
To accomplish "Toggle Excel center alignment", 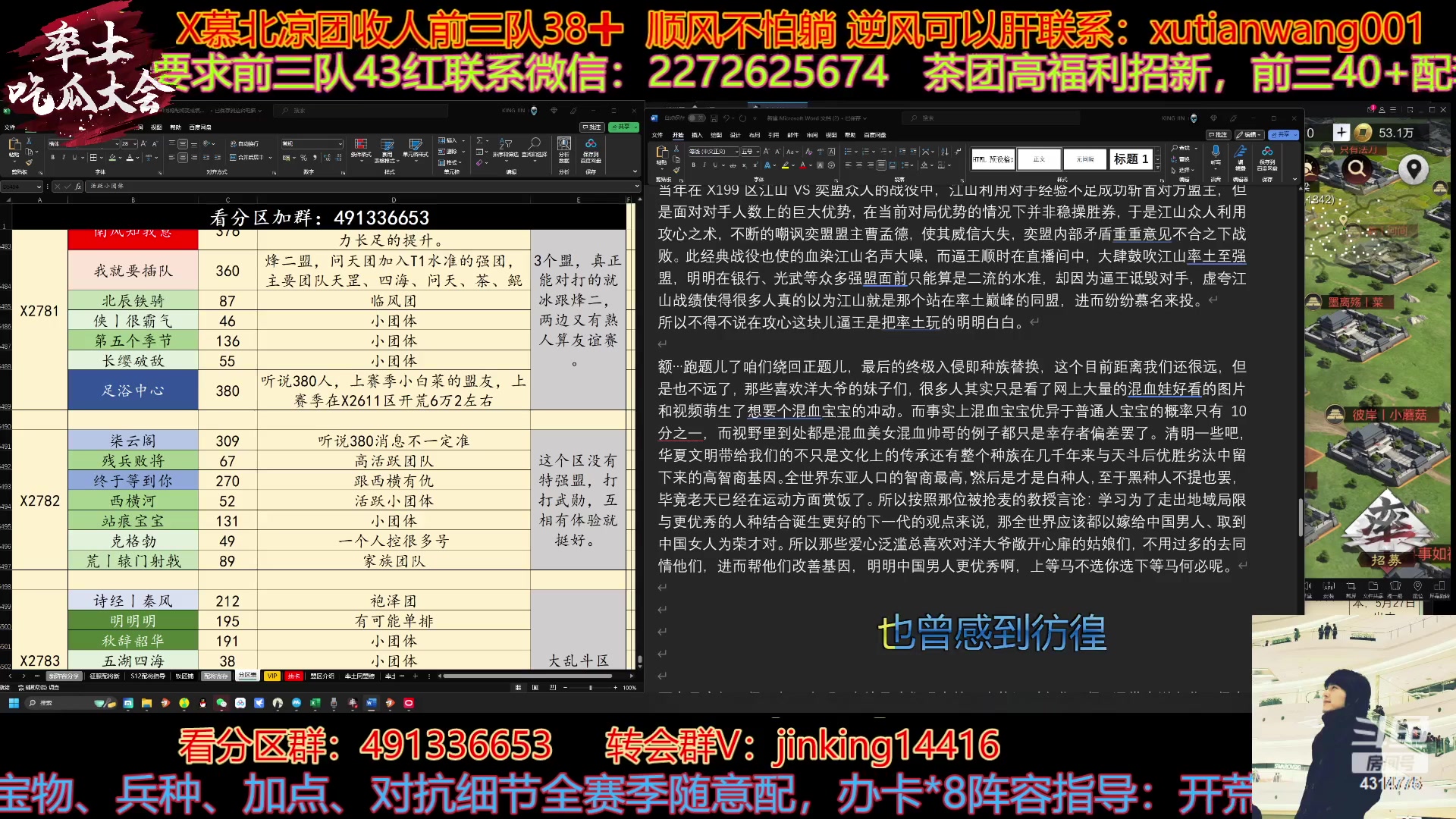I will click(183, 158).
